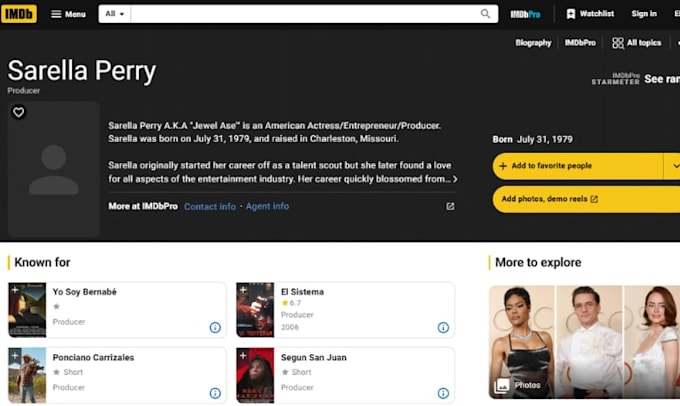Add El Sistema poster to watchlist

(243, 290)
